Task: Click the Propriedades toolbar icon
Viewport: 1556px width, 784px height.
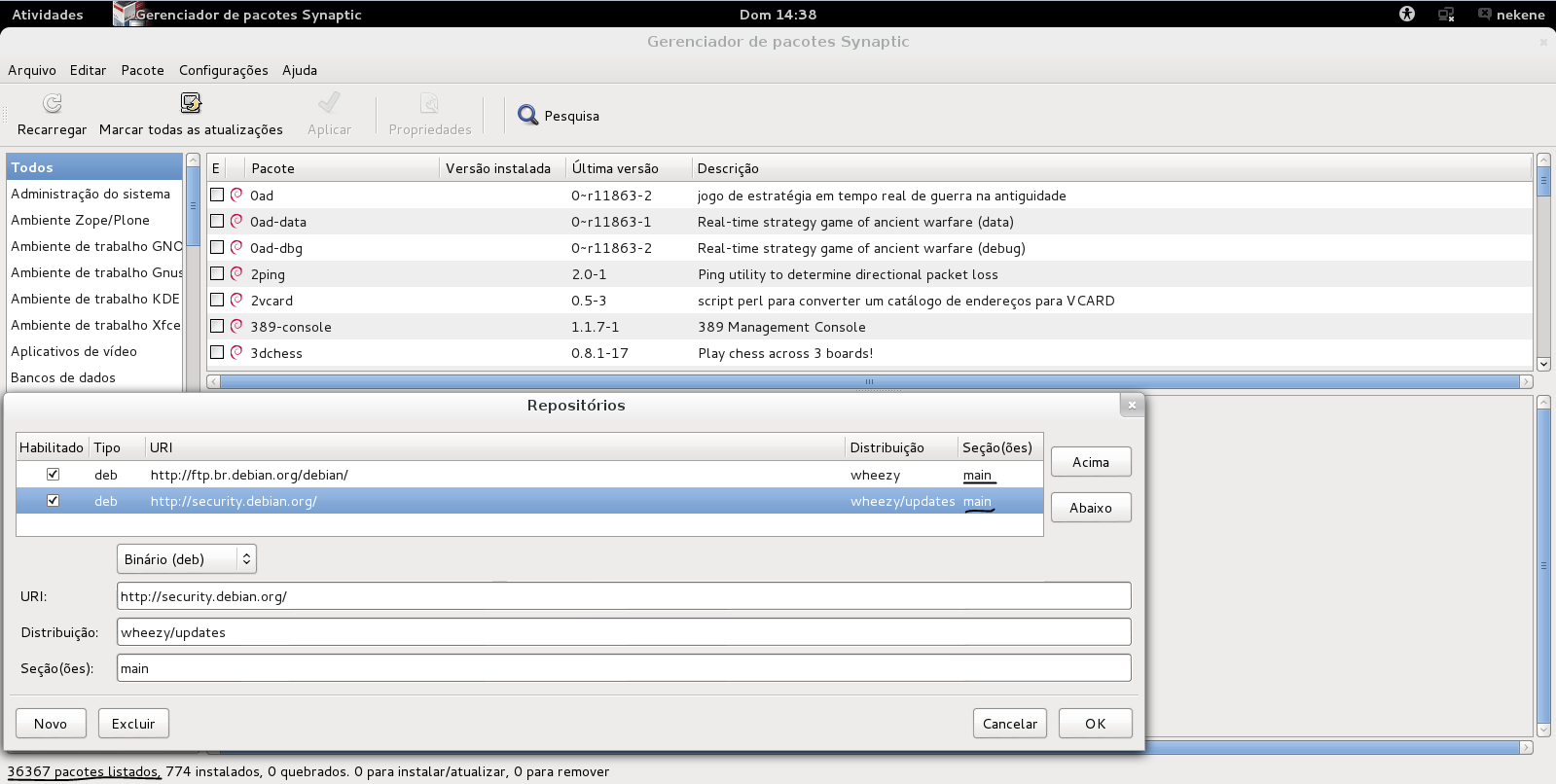Action: point(429,103)
